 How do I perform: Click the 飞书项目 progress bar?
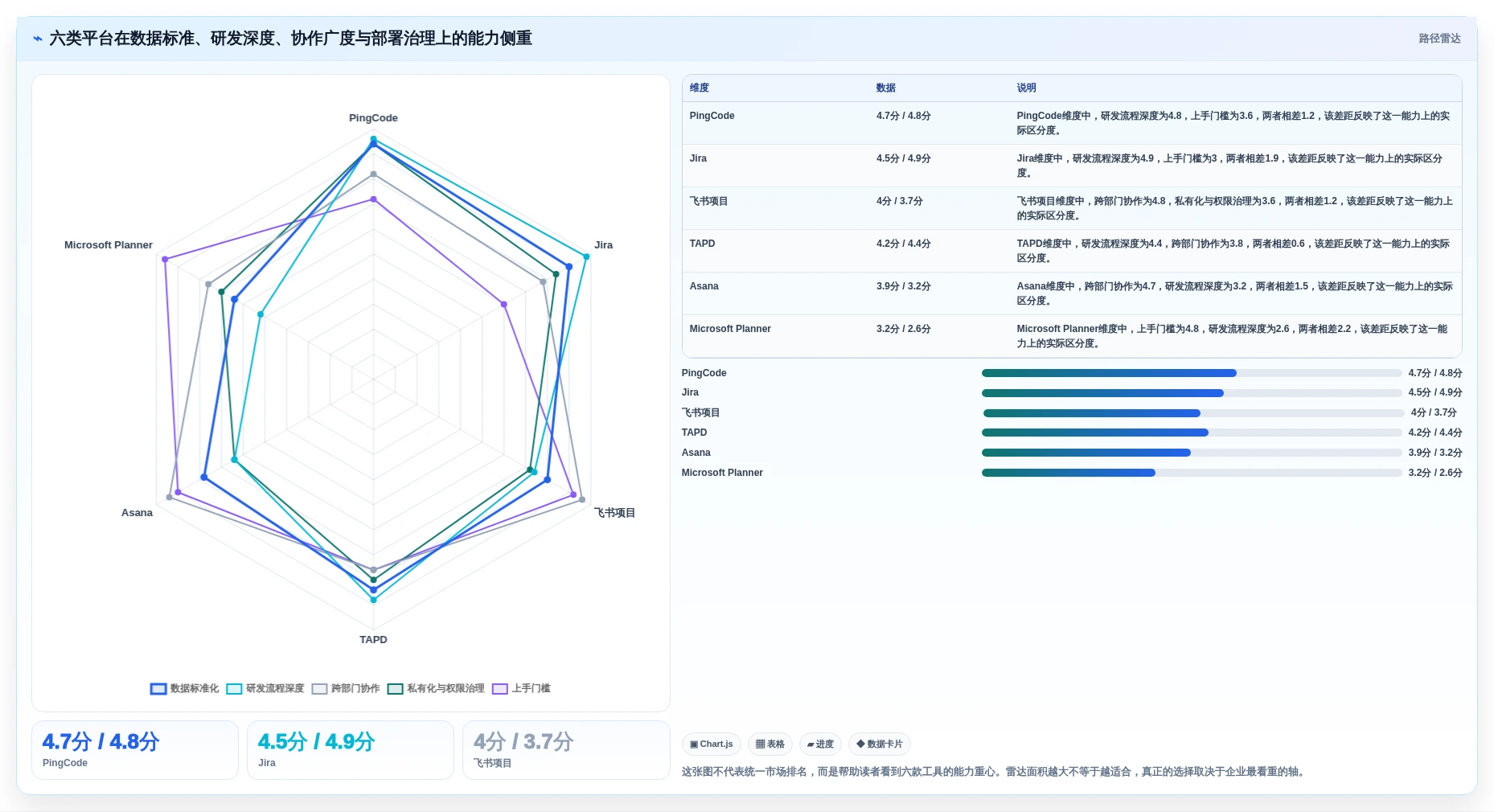coord(1193,413)
